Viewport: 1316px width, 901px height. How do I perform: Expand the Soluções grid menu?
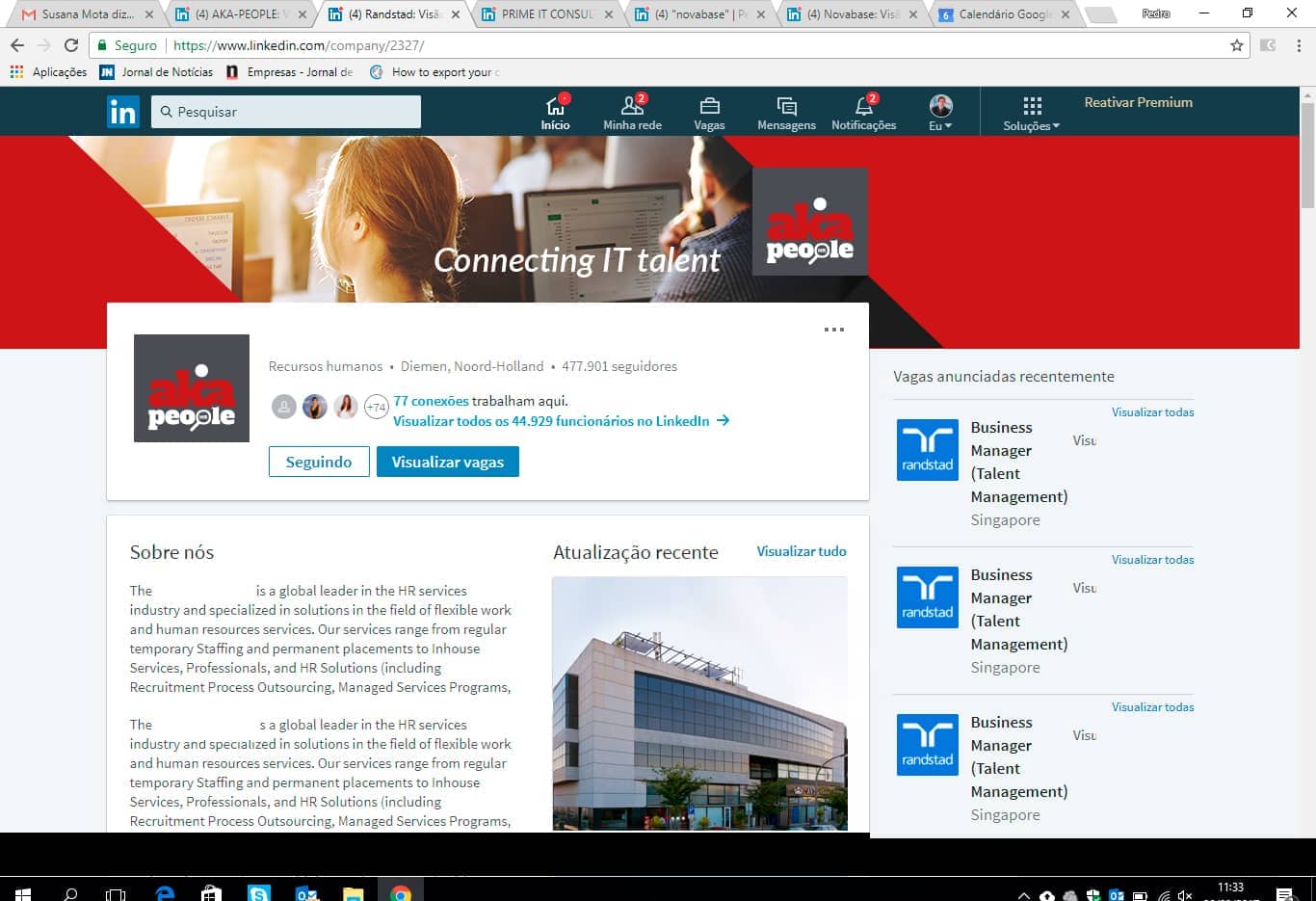tap(1031, 113)
